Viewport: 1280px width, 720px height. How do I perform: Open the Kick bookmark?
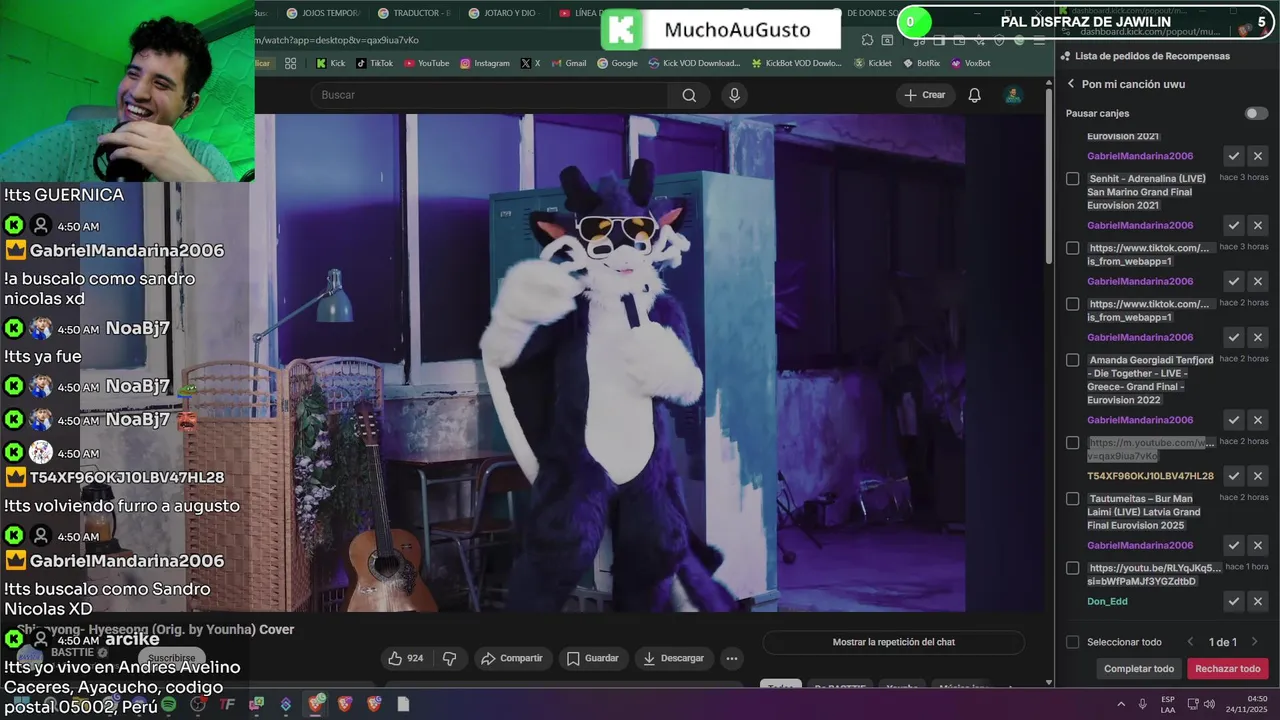pos(330,63)
